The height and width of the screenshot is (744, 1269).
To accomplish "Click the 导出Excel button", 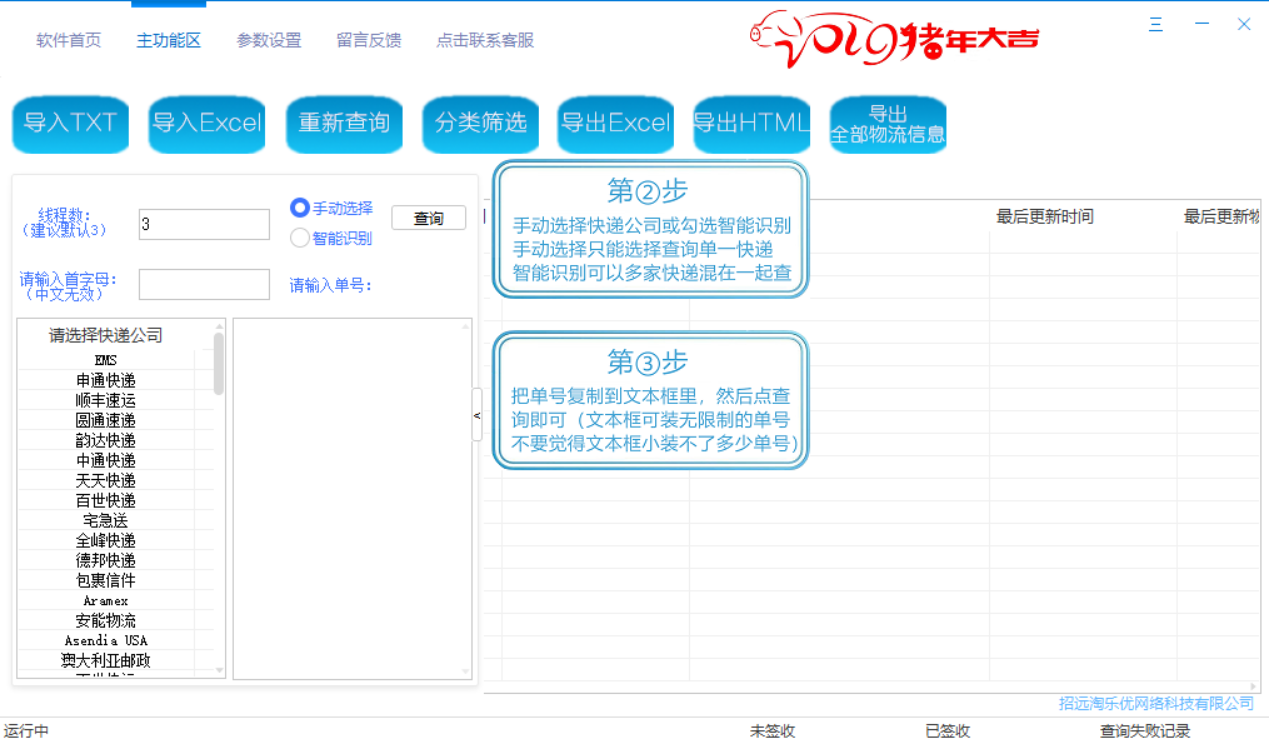I will (x=616, y=124).
